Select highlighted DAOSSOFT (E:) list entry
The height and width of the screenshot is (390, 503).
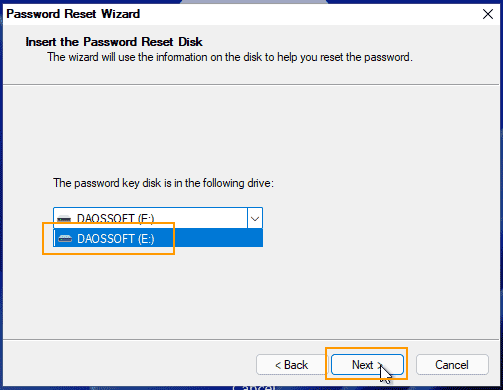pyautogui.click(x=158, y=238)
